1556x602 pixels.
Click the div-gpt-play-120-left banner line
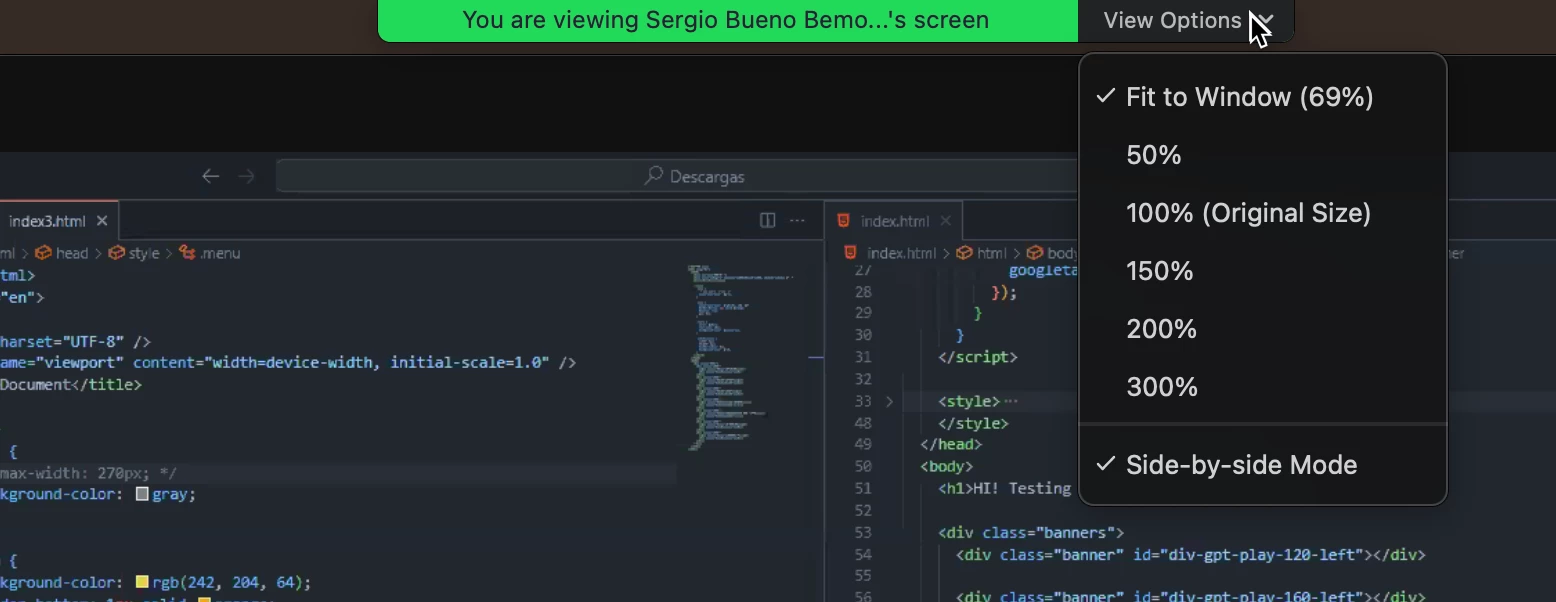(1190, 554)
